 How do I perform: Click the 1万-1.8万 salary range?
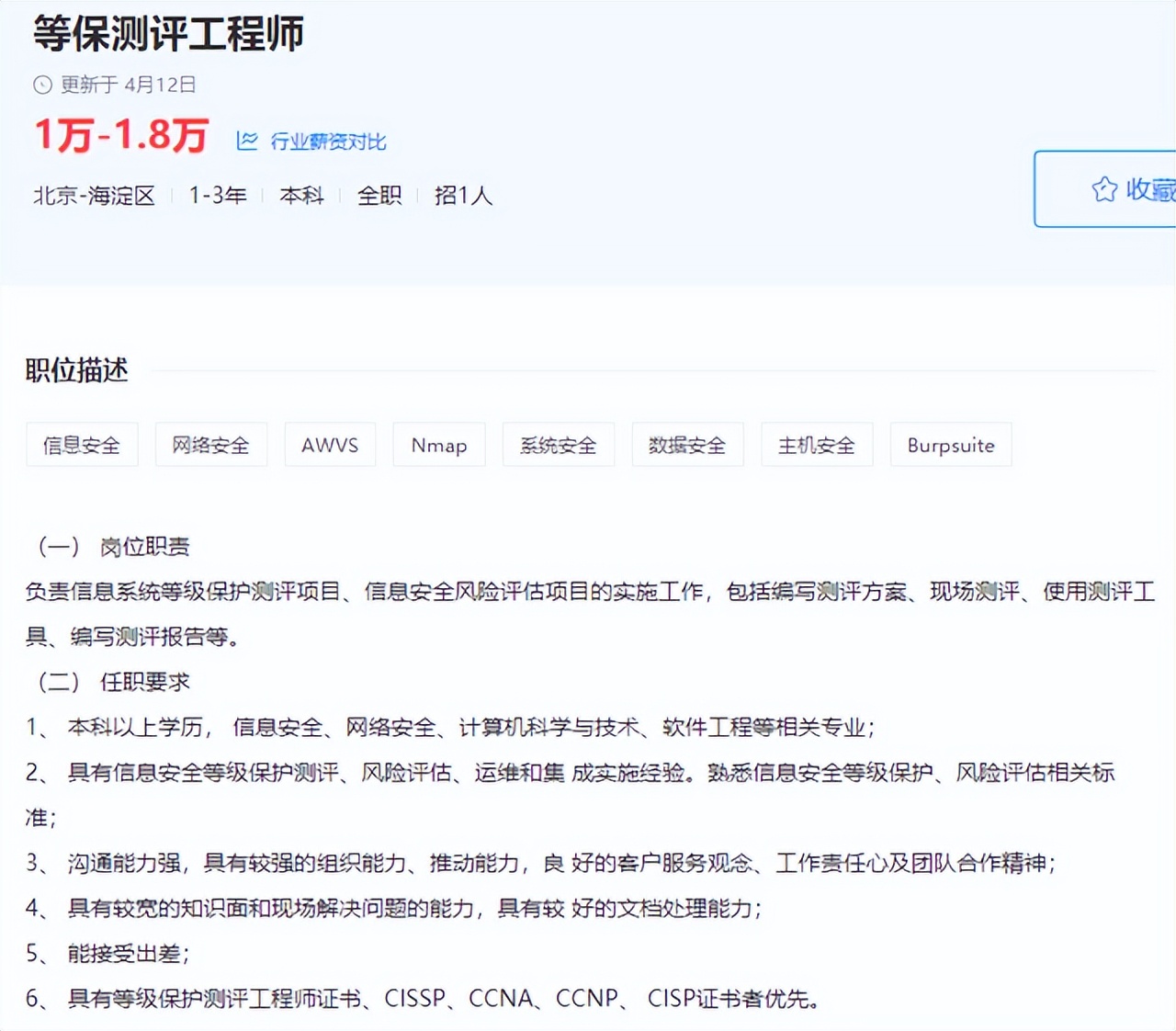click(x=121, y=135)
